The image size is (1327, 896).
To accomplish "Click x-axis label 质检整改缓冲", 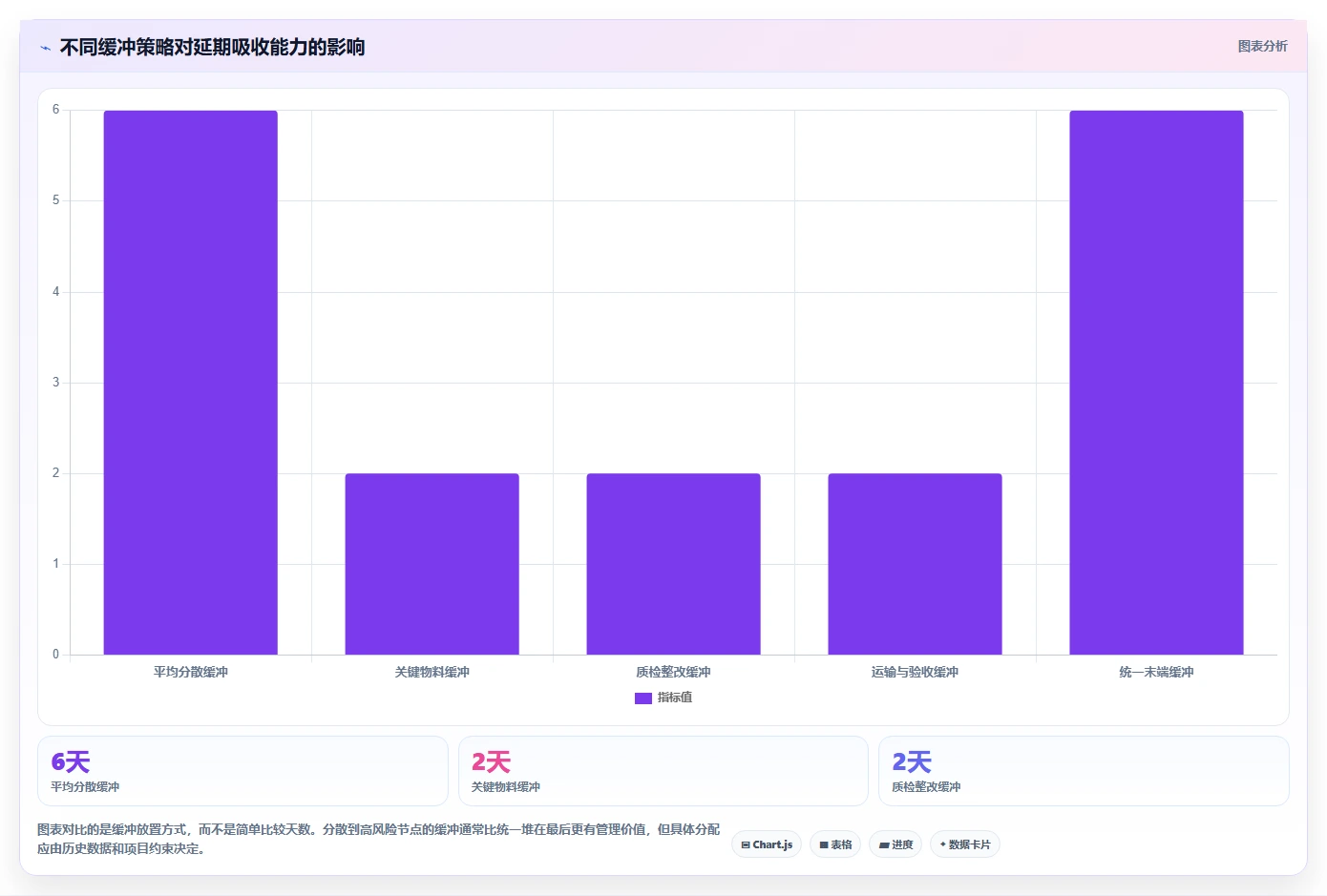I will [x=674, y=672].
